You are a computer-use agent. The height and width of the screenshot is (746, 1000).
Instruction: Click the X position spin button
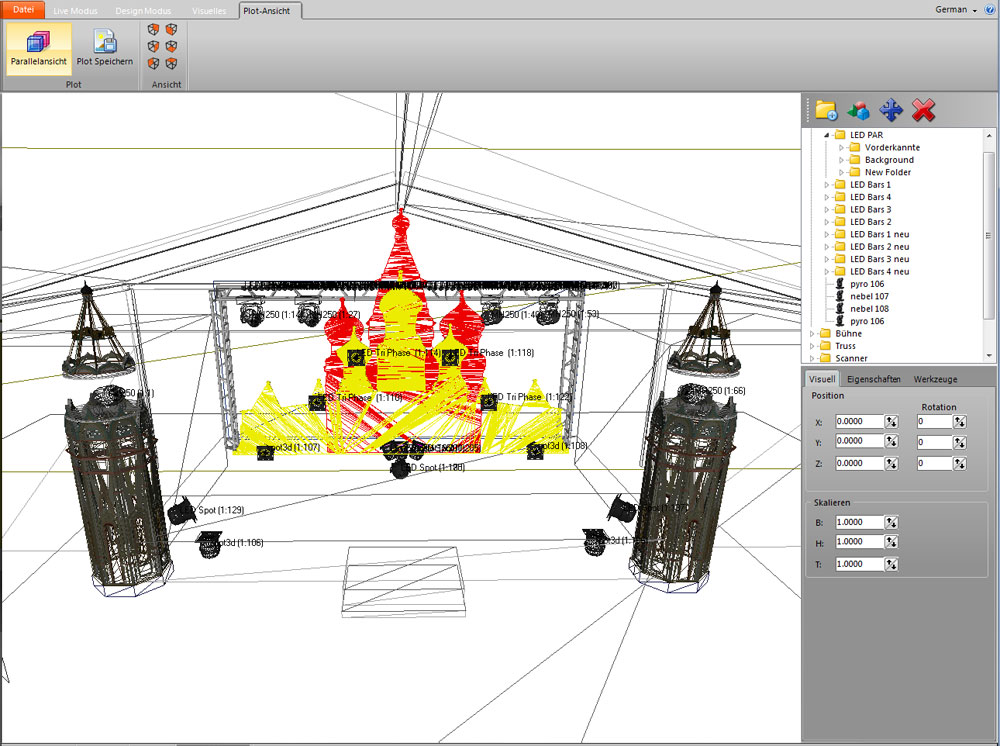pos(892,421)
